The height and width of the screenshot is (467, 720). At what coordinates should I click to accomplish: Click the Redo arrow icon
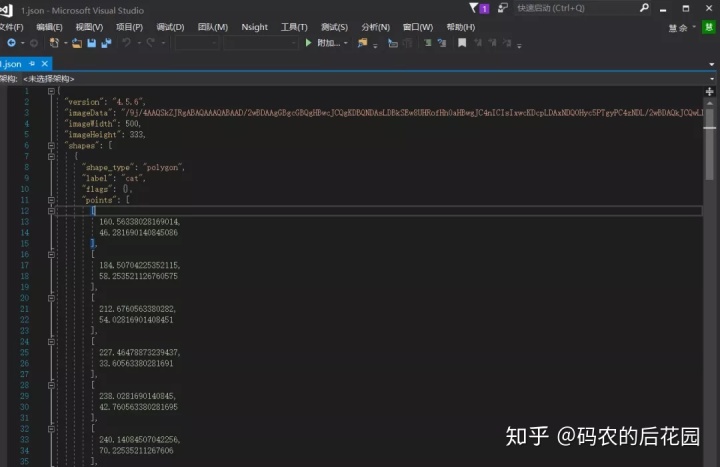[151, 43]
